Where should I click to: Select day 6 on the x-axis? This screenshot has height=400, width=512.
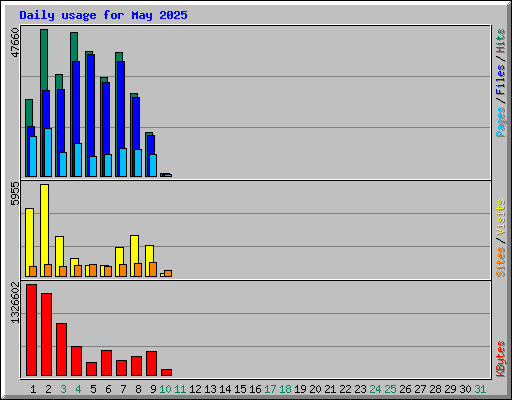108,389
